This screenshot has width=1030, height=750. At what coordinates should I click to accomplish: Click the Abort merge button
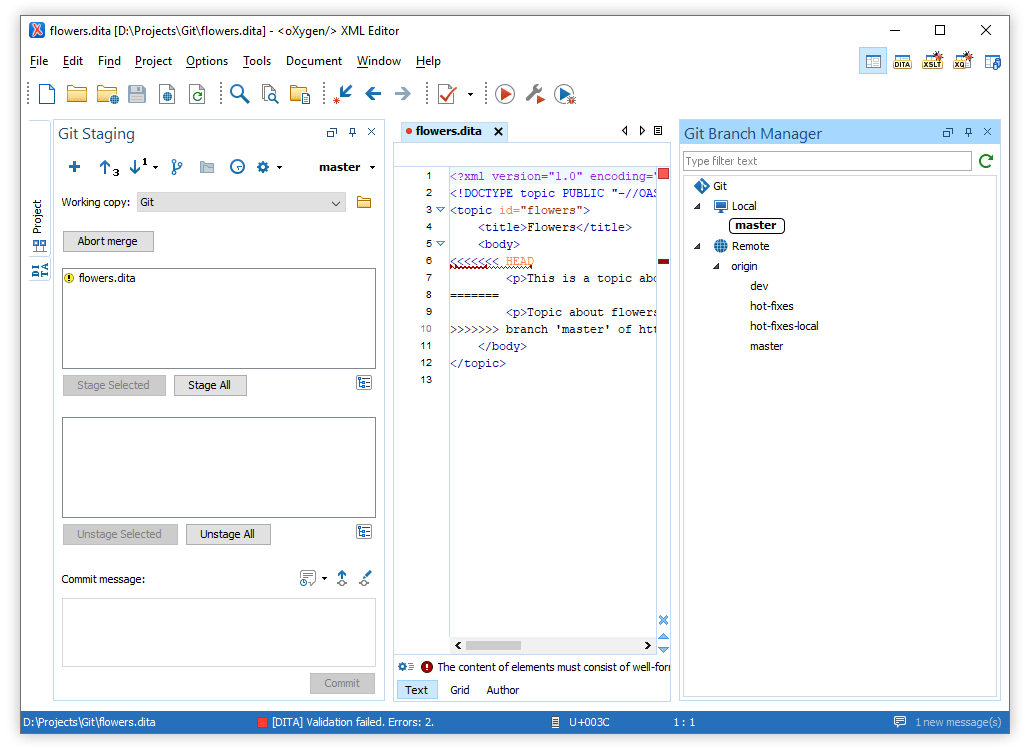(x=108, y=241)
